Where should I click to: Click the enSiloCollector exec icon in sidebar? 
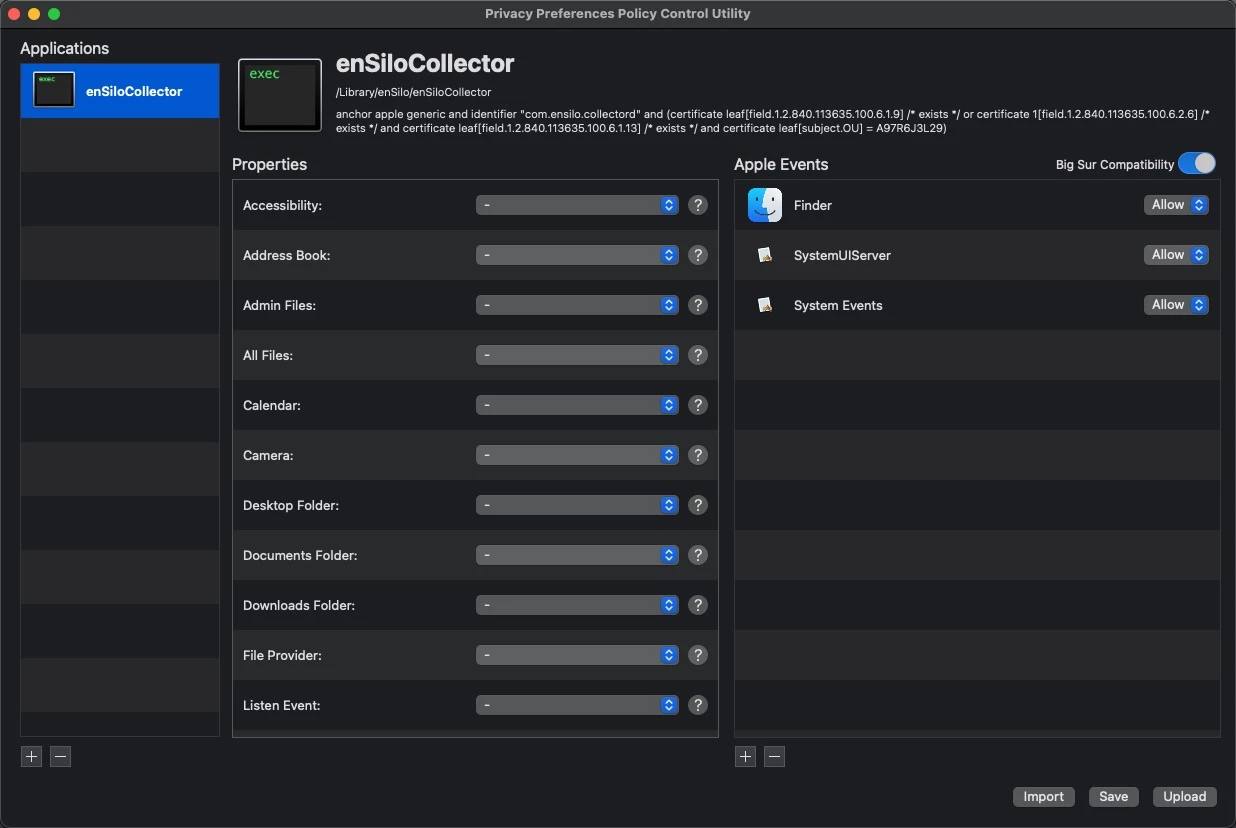54,90
